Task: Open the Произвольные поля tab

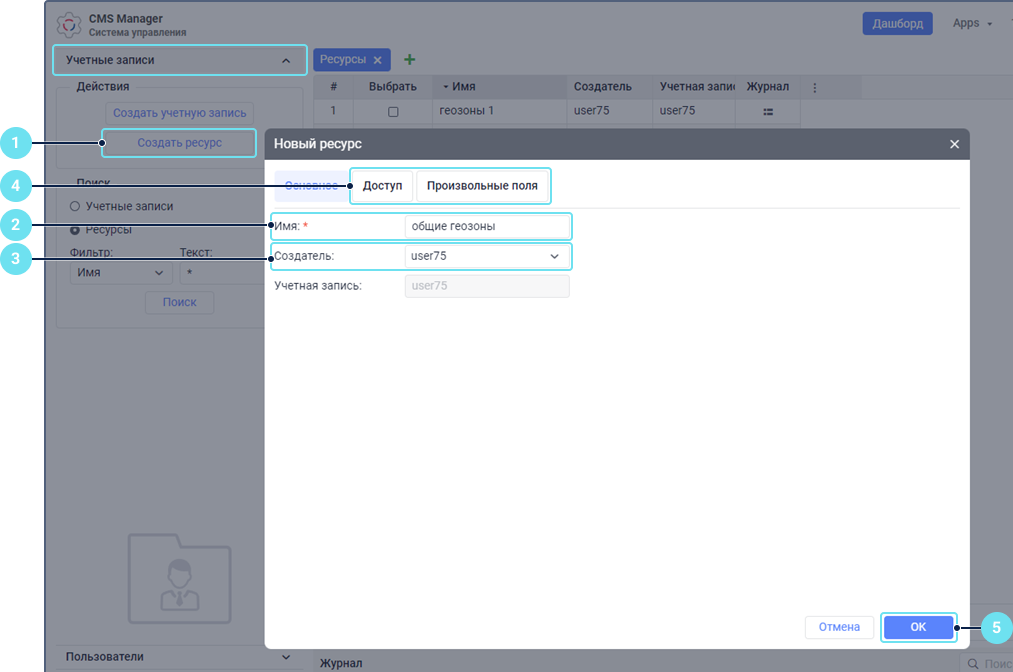Action: [x=482, y=186]
